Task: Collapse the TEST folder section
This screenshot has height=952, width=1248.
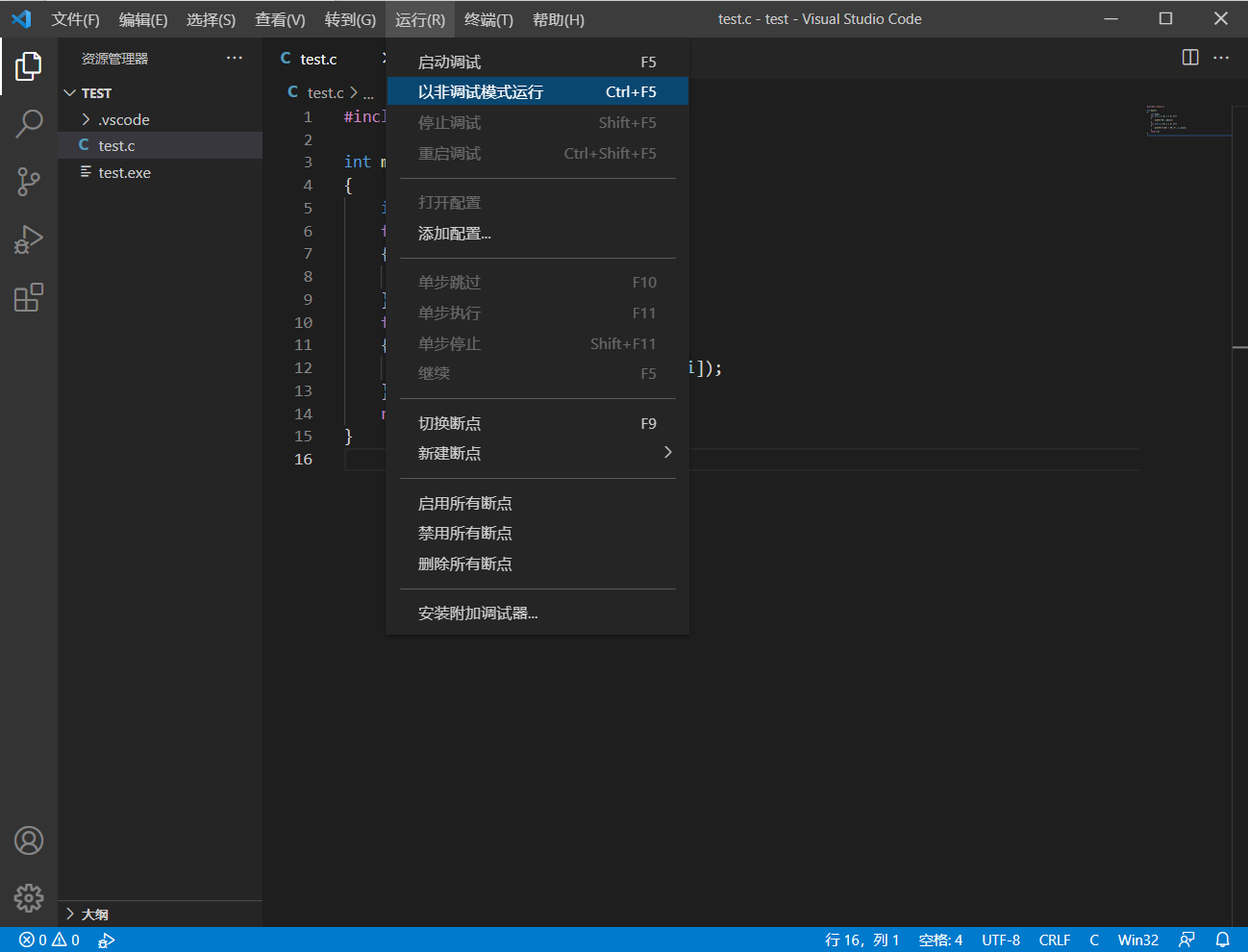Action: point(160,93)
